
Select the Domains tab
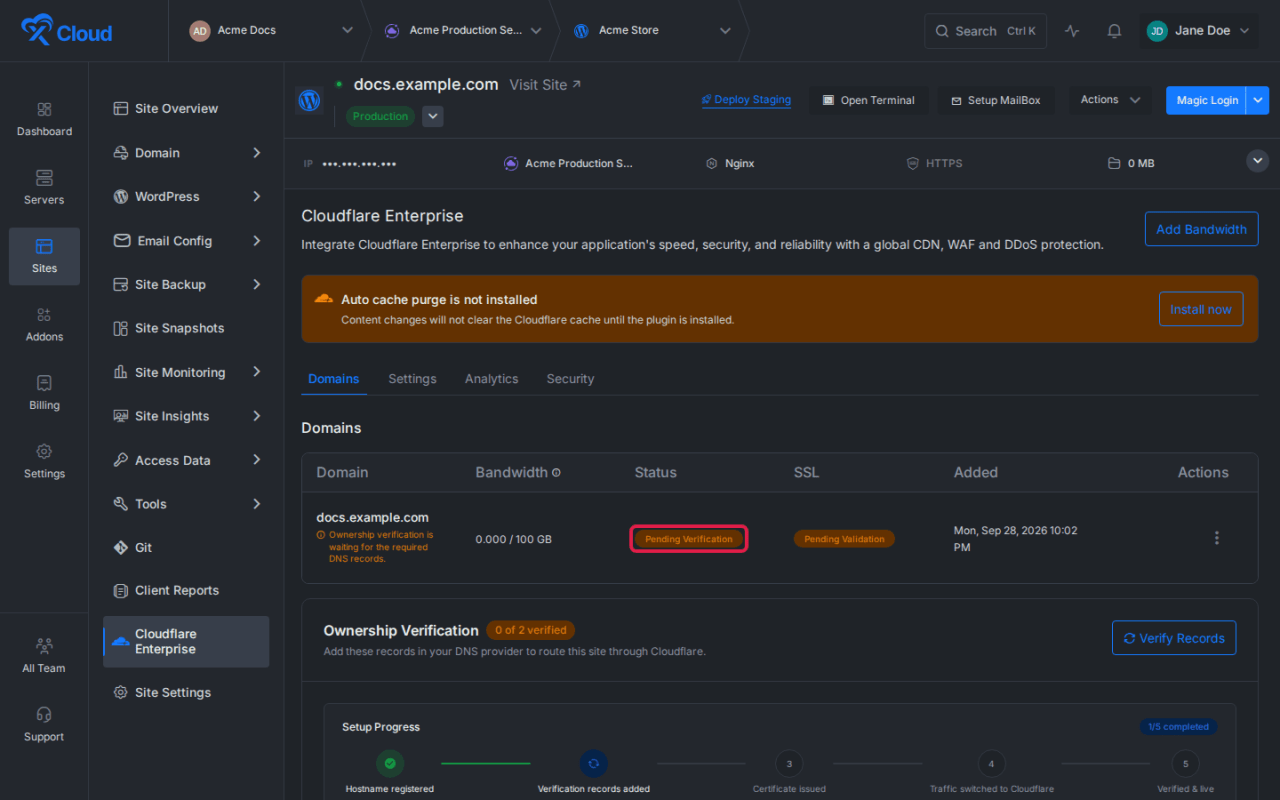[x=334, y=379]
